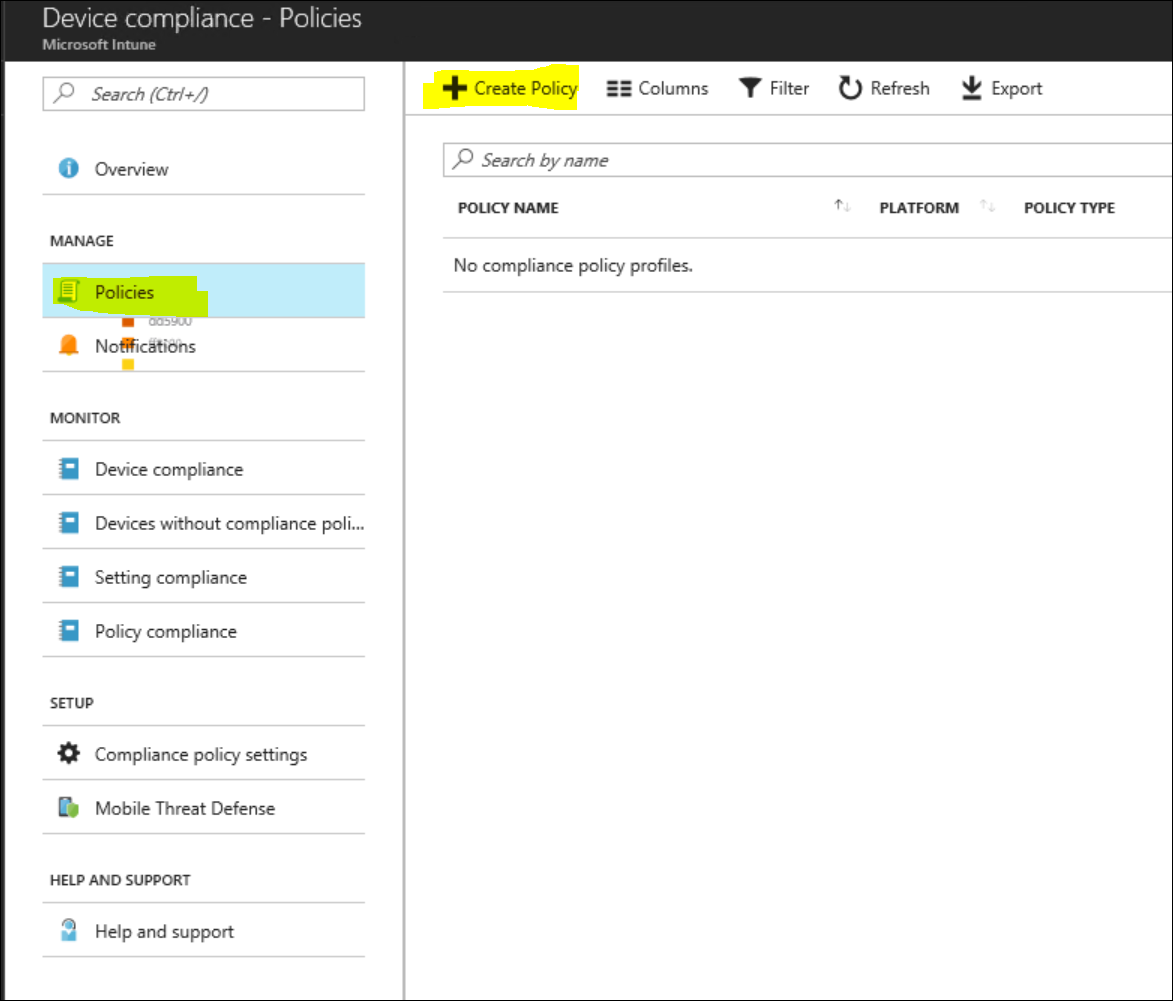
Task: Open Help and support
Action: [x=203, y=930]
